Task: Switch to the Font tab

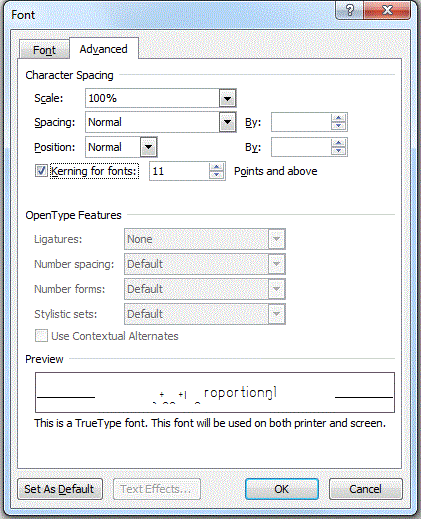Action: coord(44,50)
